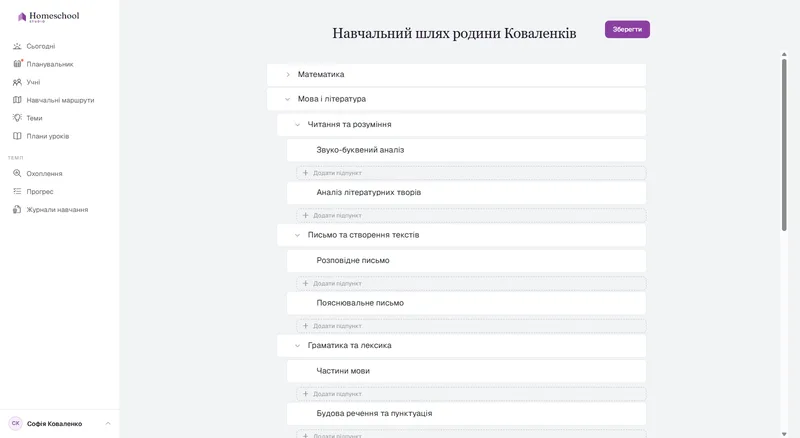Click plus icon under Аналіз літературних творів

pos(305,215)
